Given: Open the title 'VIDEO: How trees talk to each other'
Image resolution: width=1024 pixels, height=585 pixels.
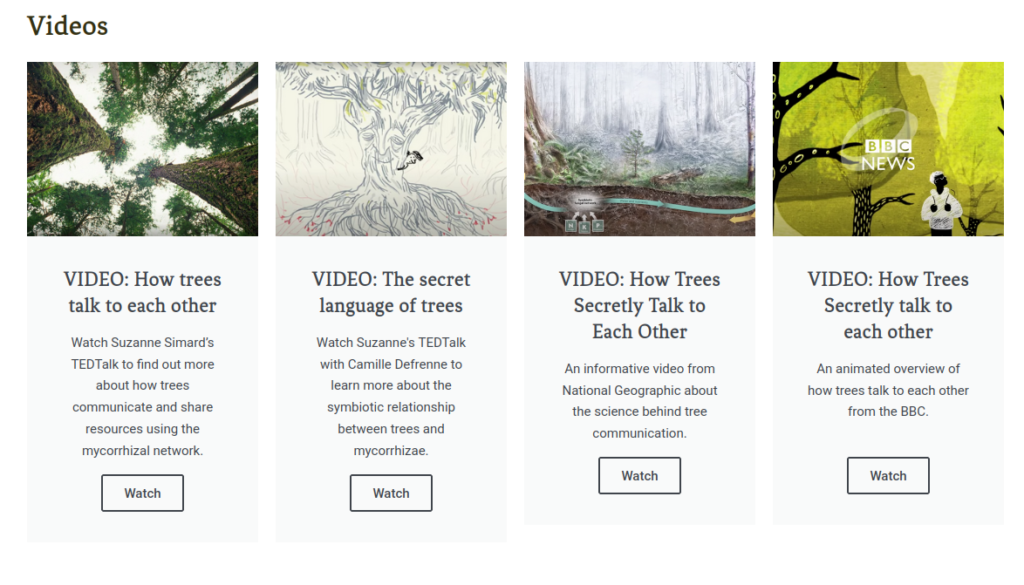Looking at the screenshot, I should coord(142,292).
